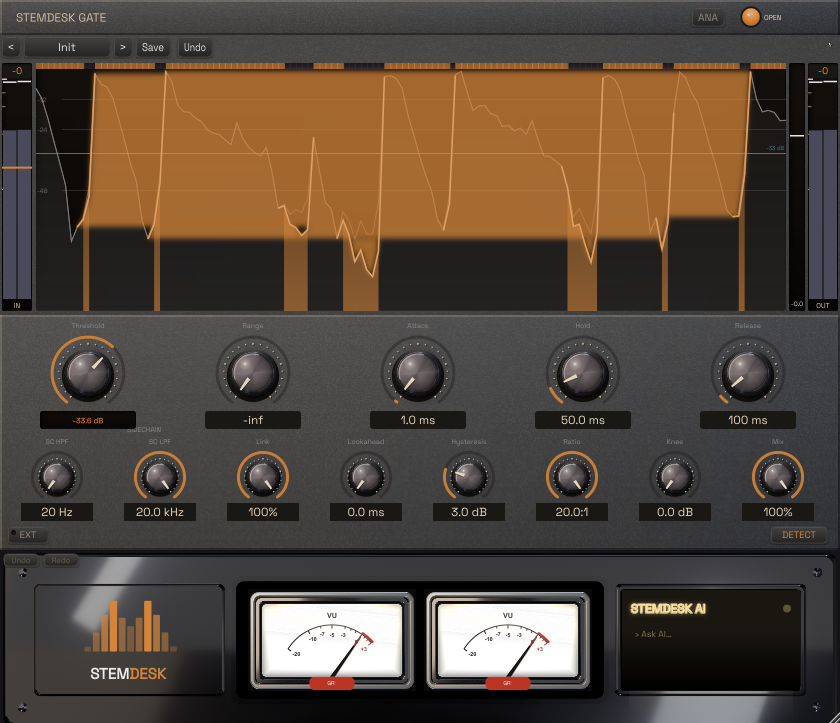The height and width of the screenshot is (723, 840).
Task: Click the DETECT button
Action: pos(799,534)
